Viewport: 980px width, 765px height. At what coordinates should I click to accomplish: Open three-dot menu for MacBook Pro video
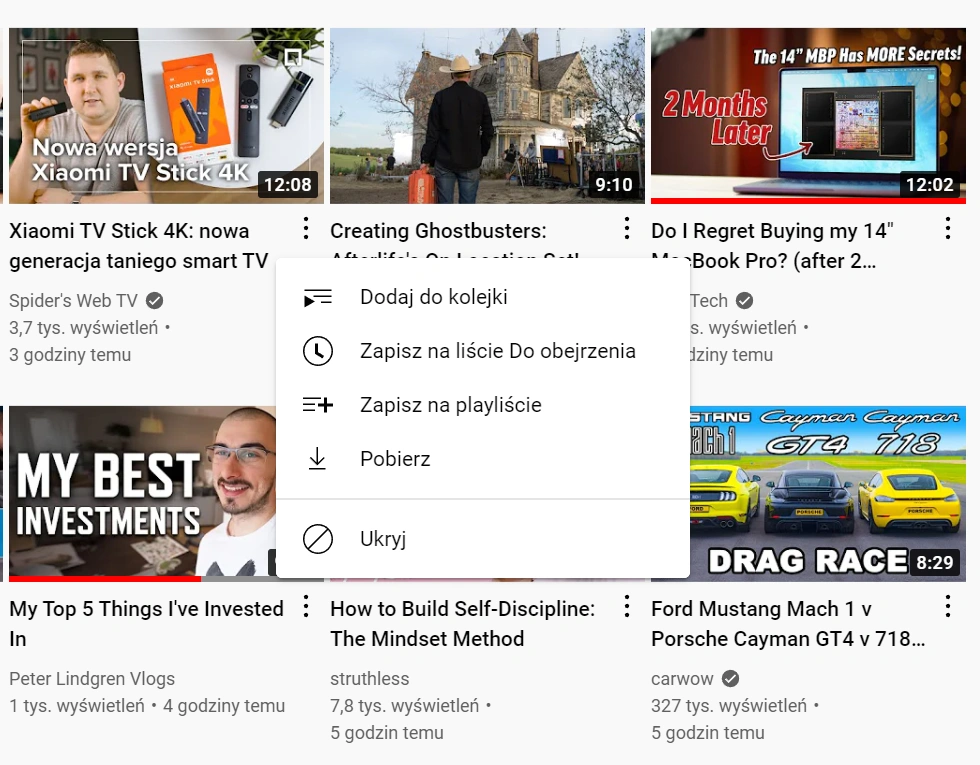948,229
